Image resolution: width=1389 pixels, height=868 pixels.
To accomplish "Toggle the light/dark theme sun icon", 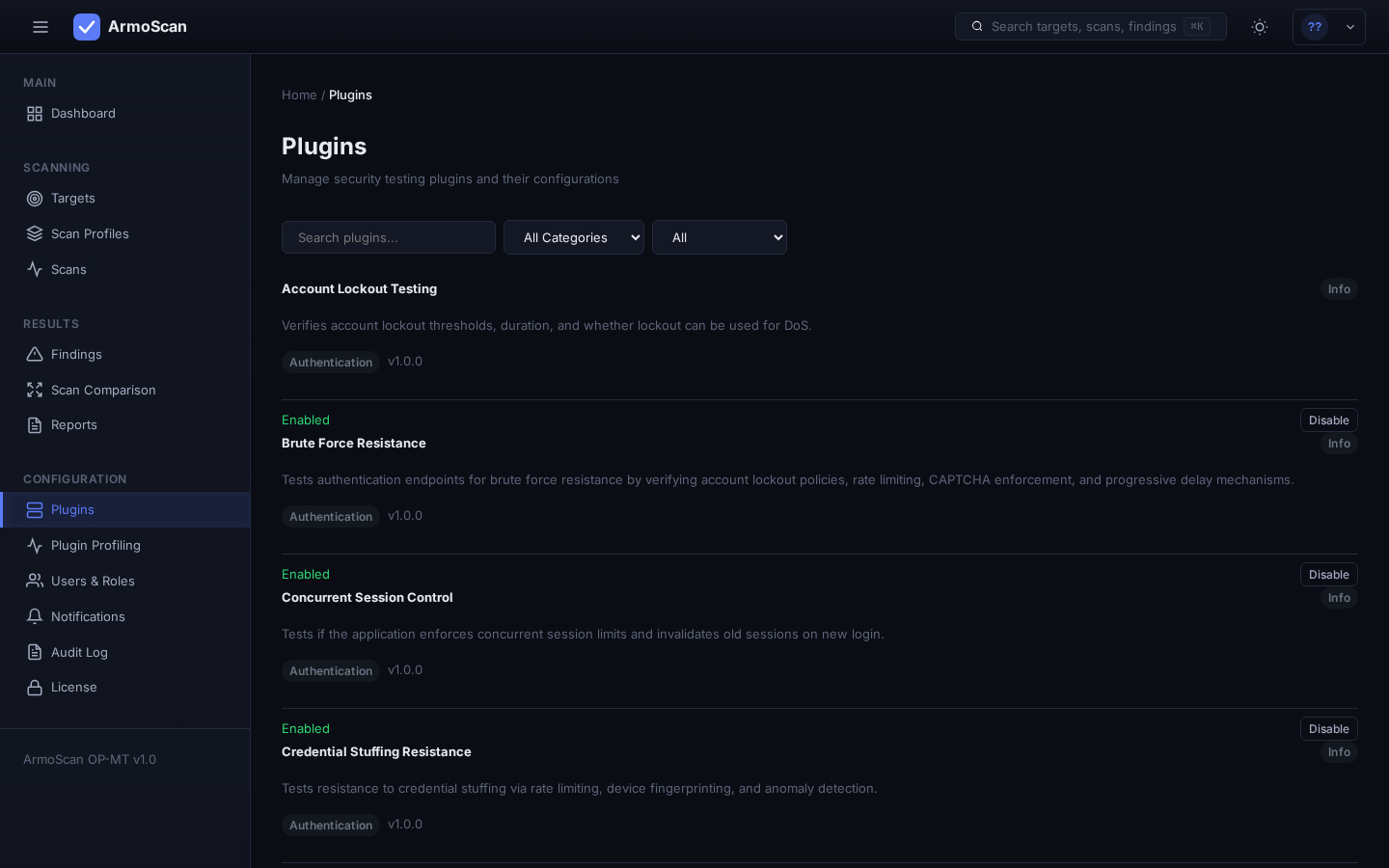I will [1260, 27].
